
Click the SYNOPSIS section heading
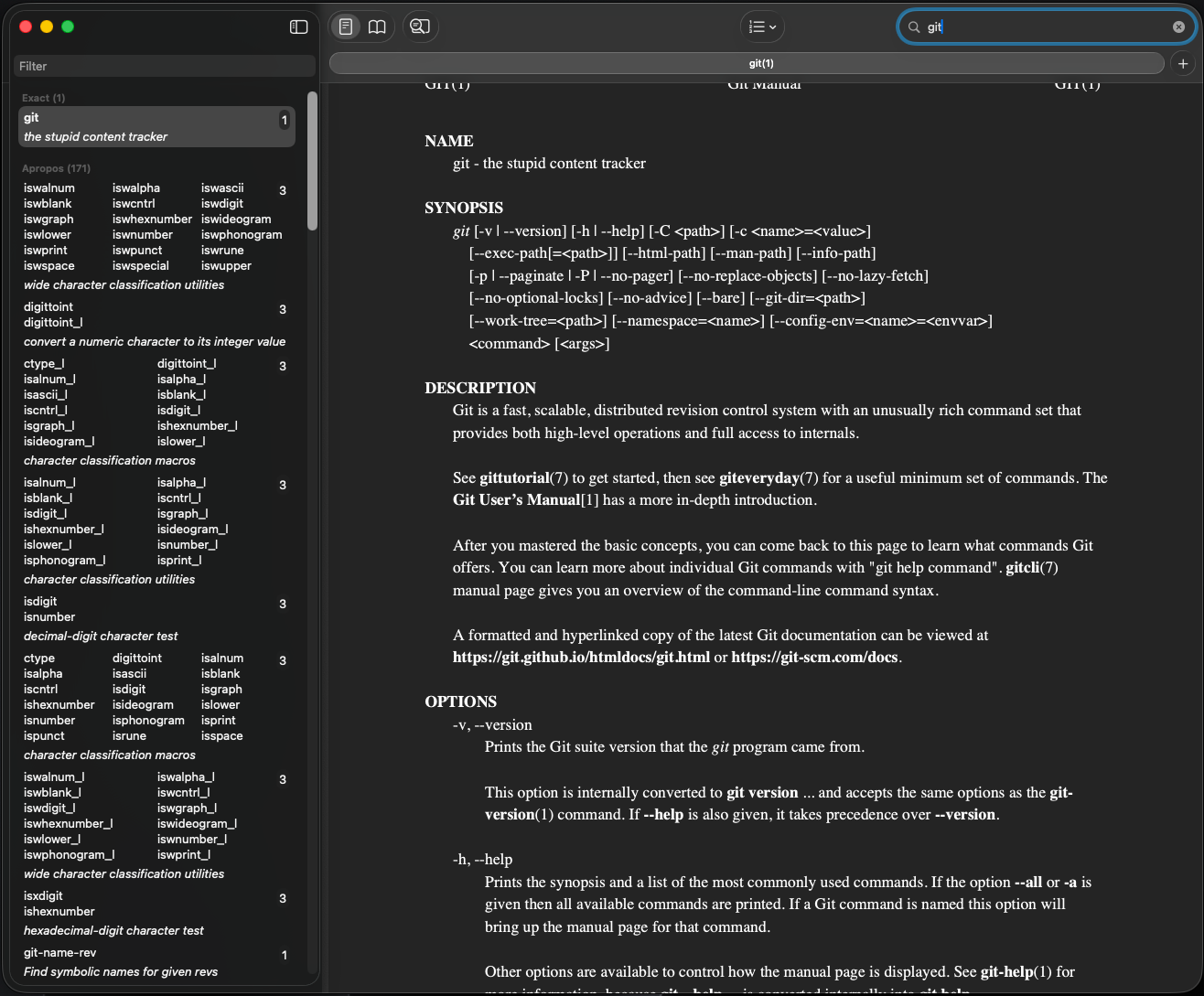coord(464,208)
